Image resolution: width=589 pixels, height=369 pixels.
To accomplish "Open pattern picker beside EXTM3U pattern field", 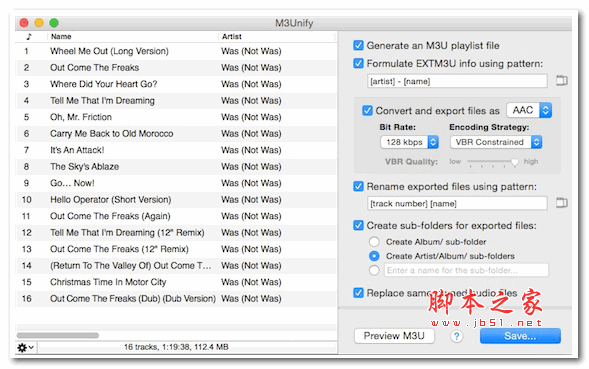I will click(x=562, y=80).
